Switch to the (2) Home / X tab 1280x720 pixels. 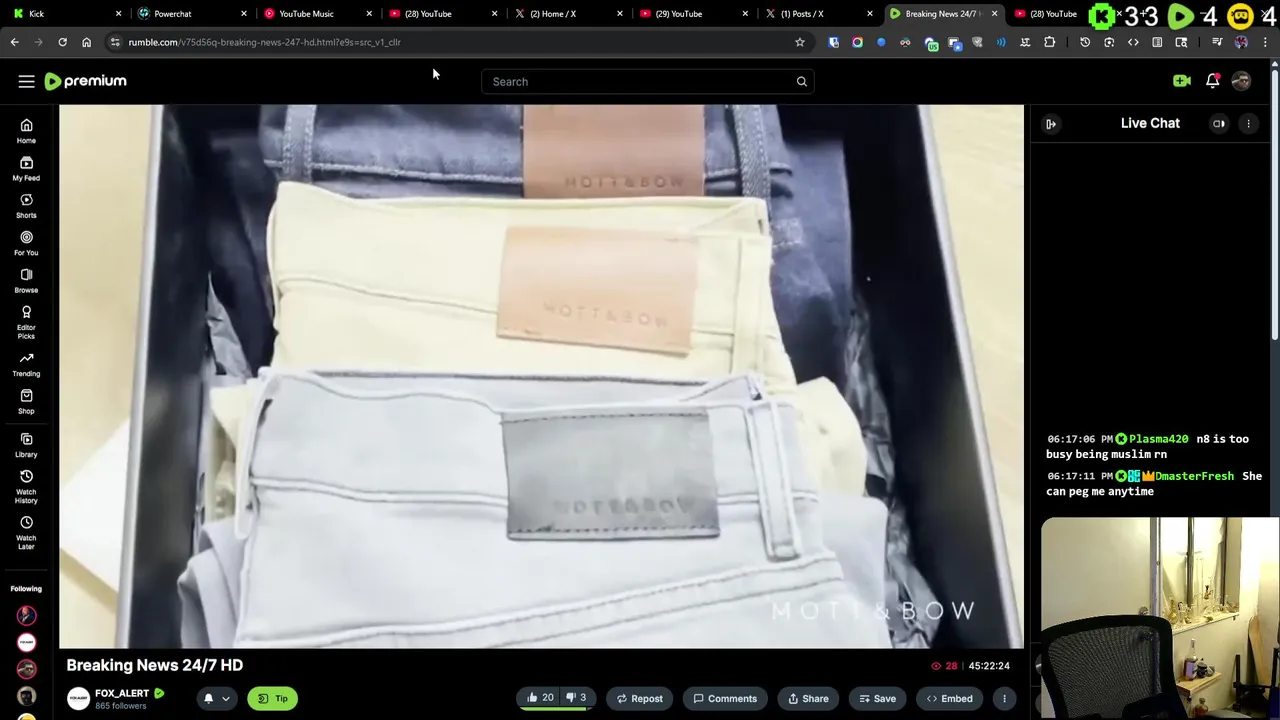coord(567,14)
